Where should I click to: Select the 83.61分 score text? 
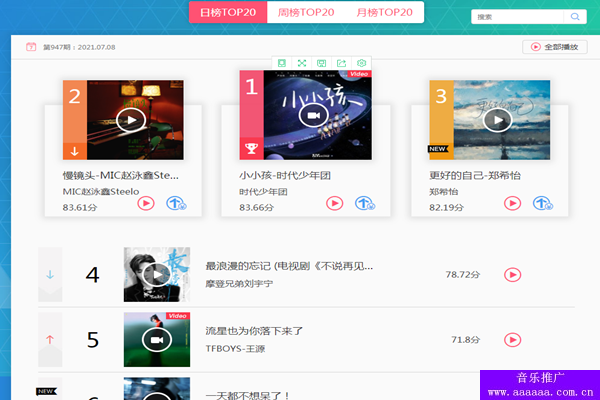tap(80, 207)
